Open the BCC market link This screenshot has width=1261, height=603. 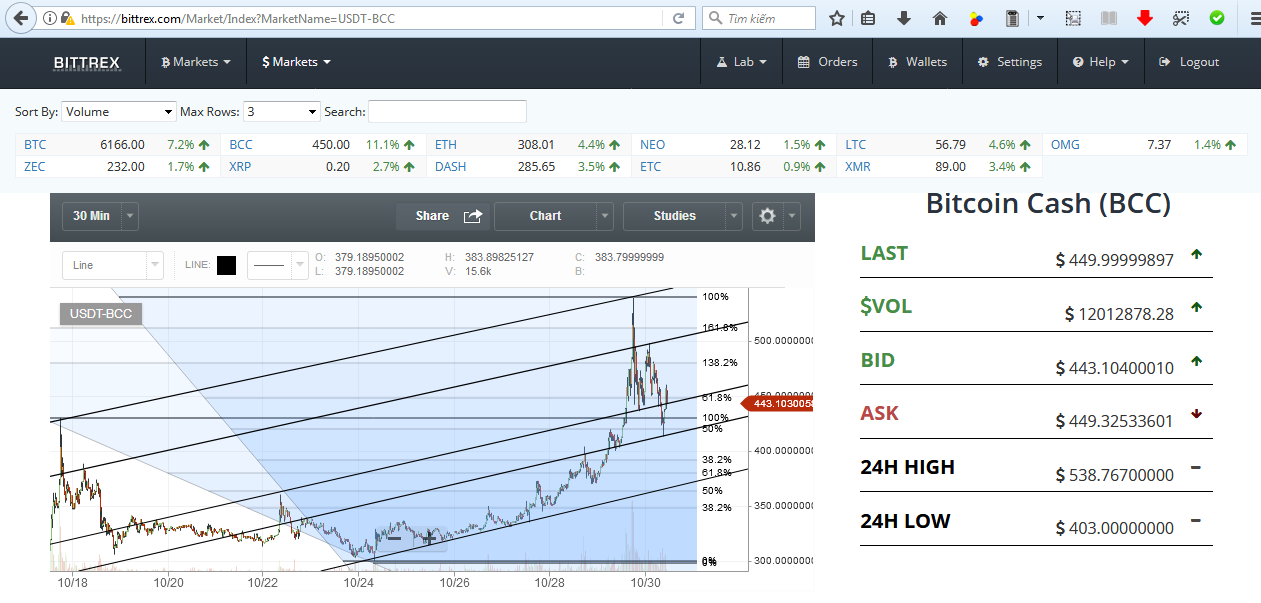[241, 145]
